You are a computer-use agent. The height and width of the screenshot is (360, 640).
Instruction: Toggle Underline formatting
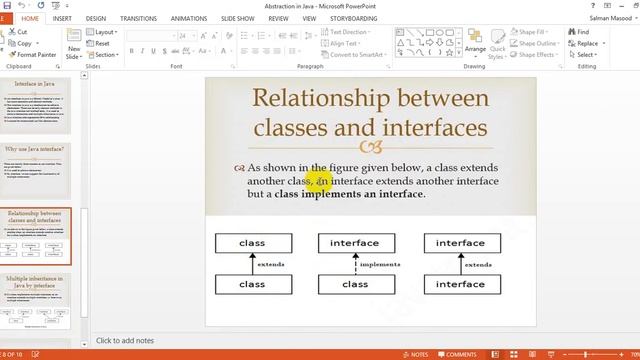click(x=153, y=51)
